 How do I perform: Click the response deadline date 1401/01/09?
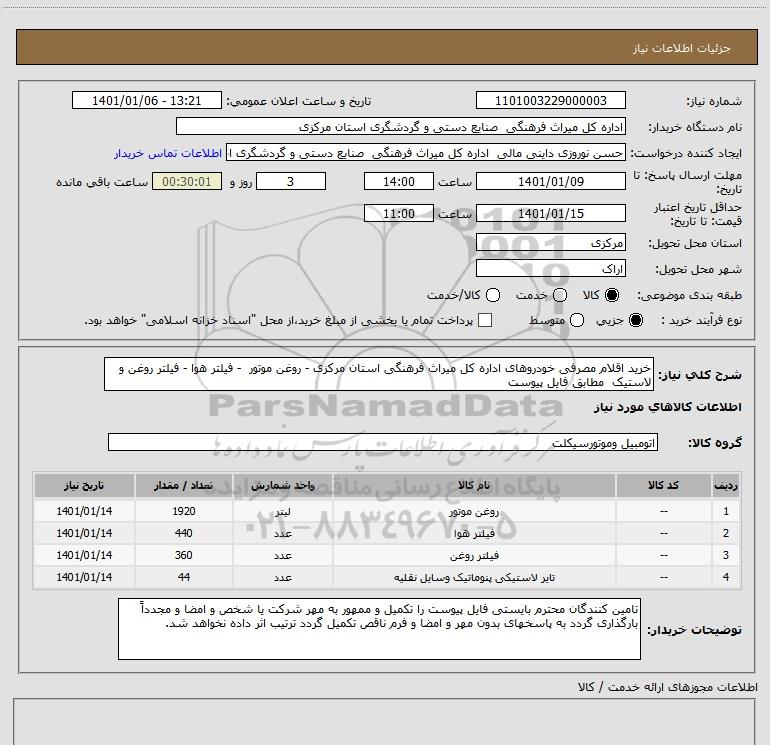click(550, 181)
